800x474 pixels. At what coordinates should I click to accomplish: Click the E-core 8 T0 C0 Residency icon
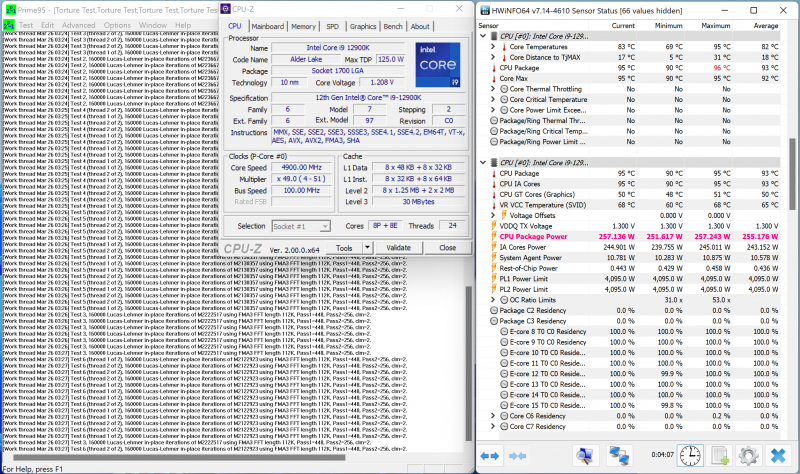point(504,332)
